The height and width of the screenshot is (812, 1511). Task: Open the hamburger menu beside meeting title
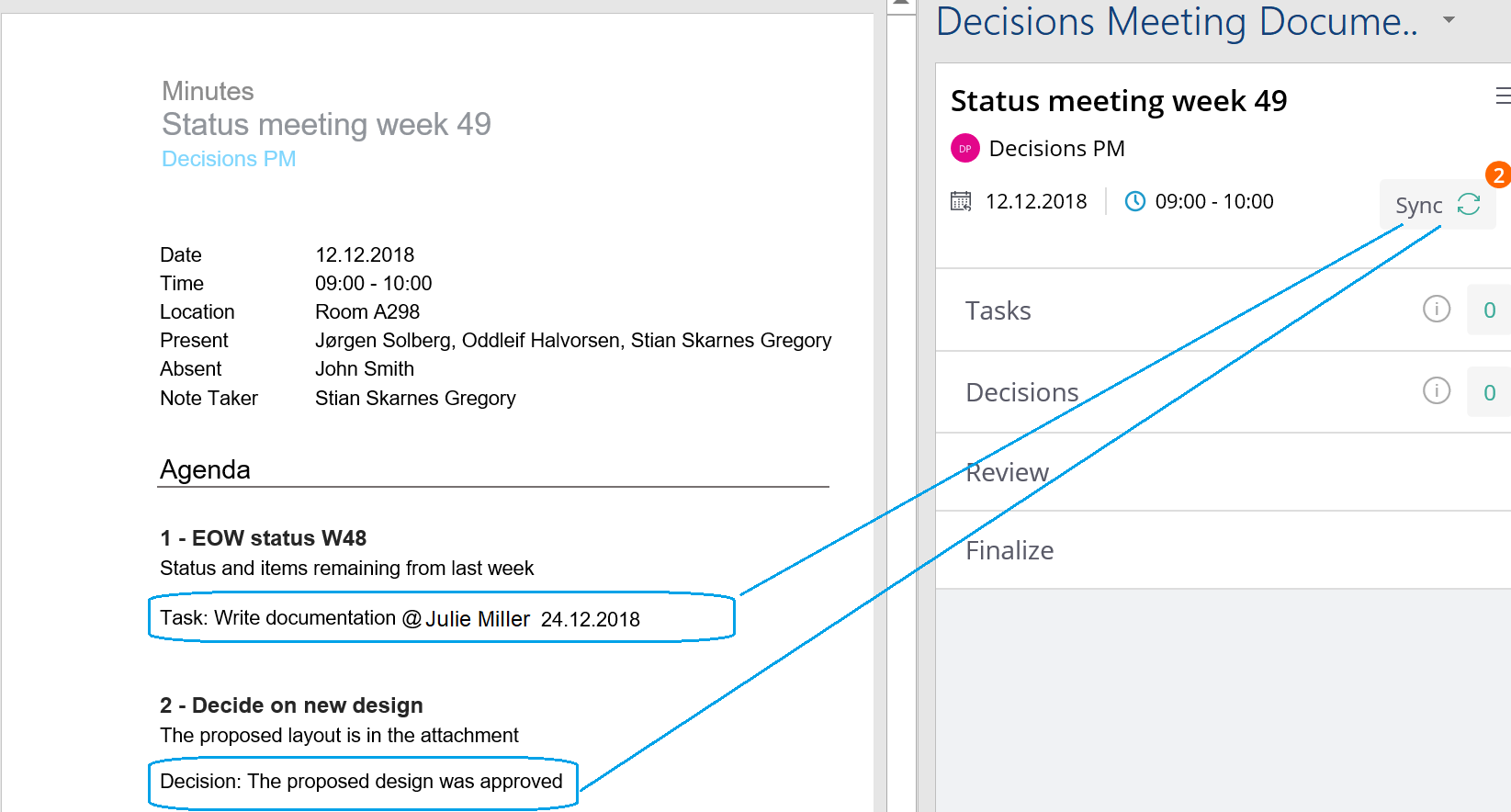[x=1503, y=96]
